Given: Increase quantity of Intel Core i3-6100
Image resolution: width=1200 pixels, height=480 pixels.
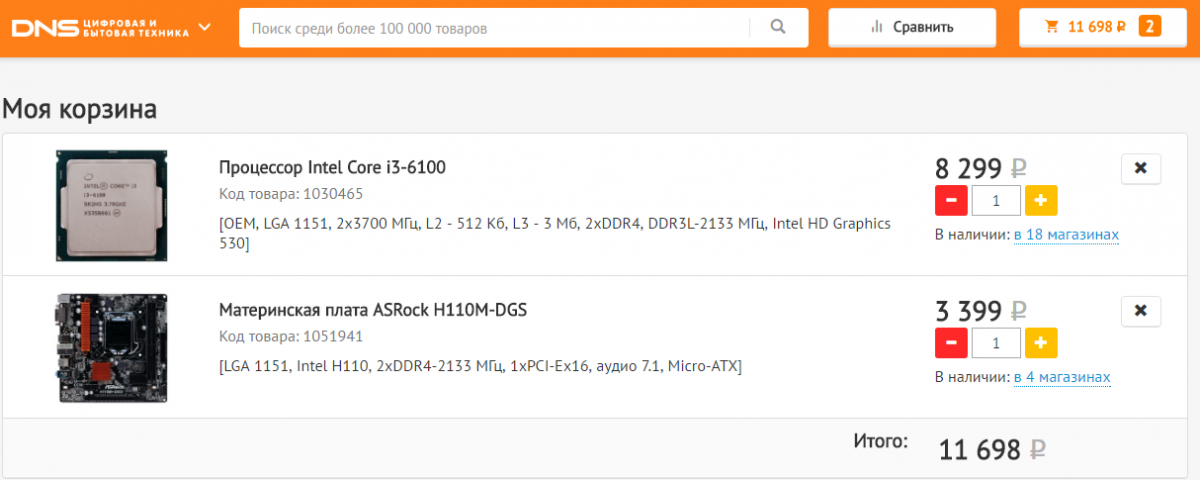Looking at the screenshot, I should pos(1041,200).
